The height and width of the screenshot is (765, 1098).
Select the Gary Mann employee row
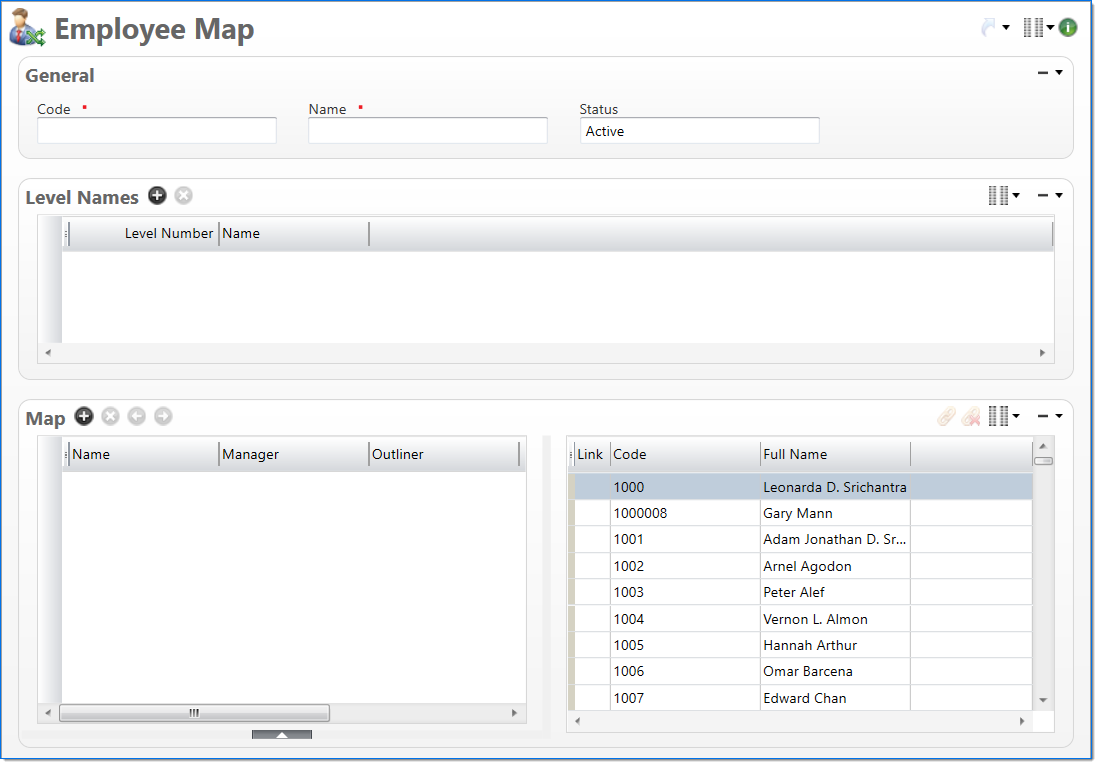[x=798, y=514]
